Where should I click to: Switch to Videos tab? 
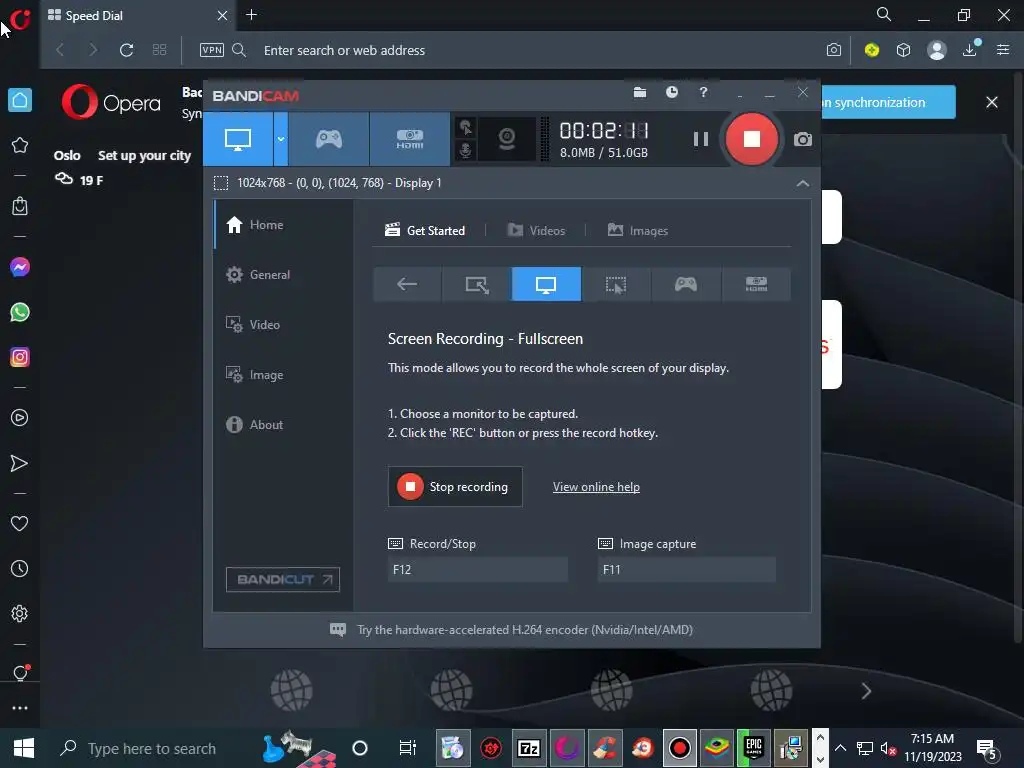(536, 231)
